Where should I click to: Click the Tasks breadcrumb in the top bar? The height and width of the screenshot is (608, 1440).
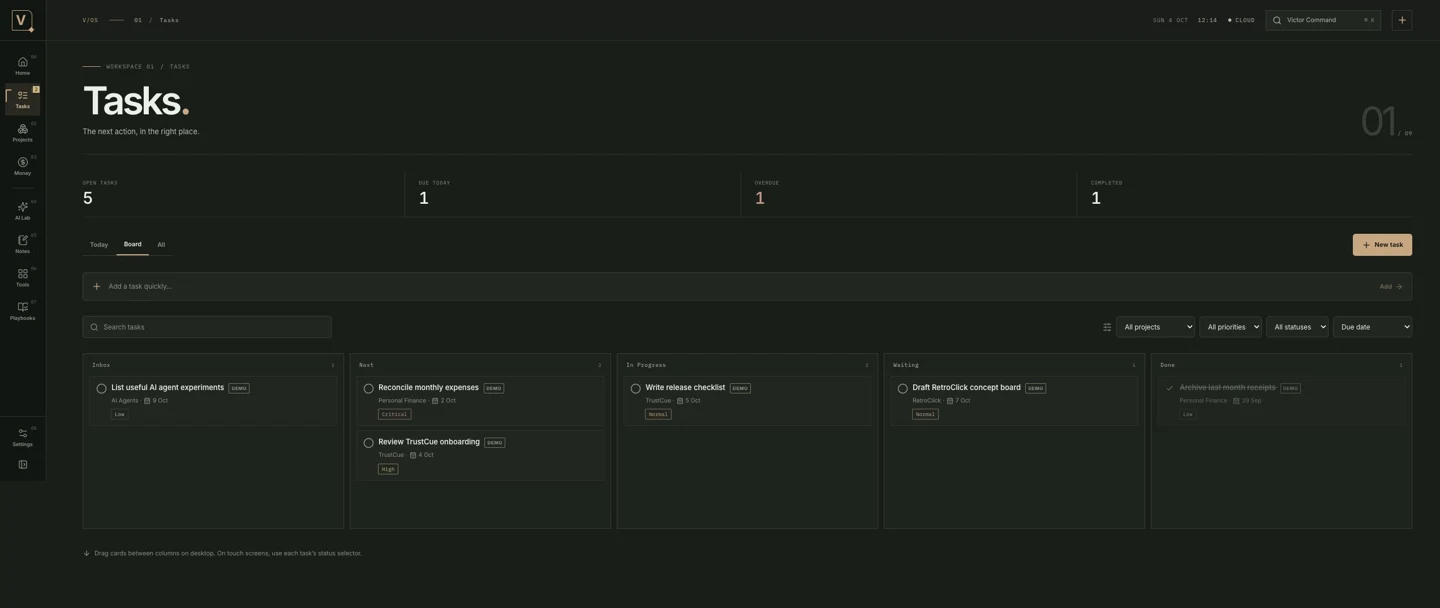(169, 20)
